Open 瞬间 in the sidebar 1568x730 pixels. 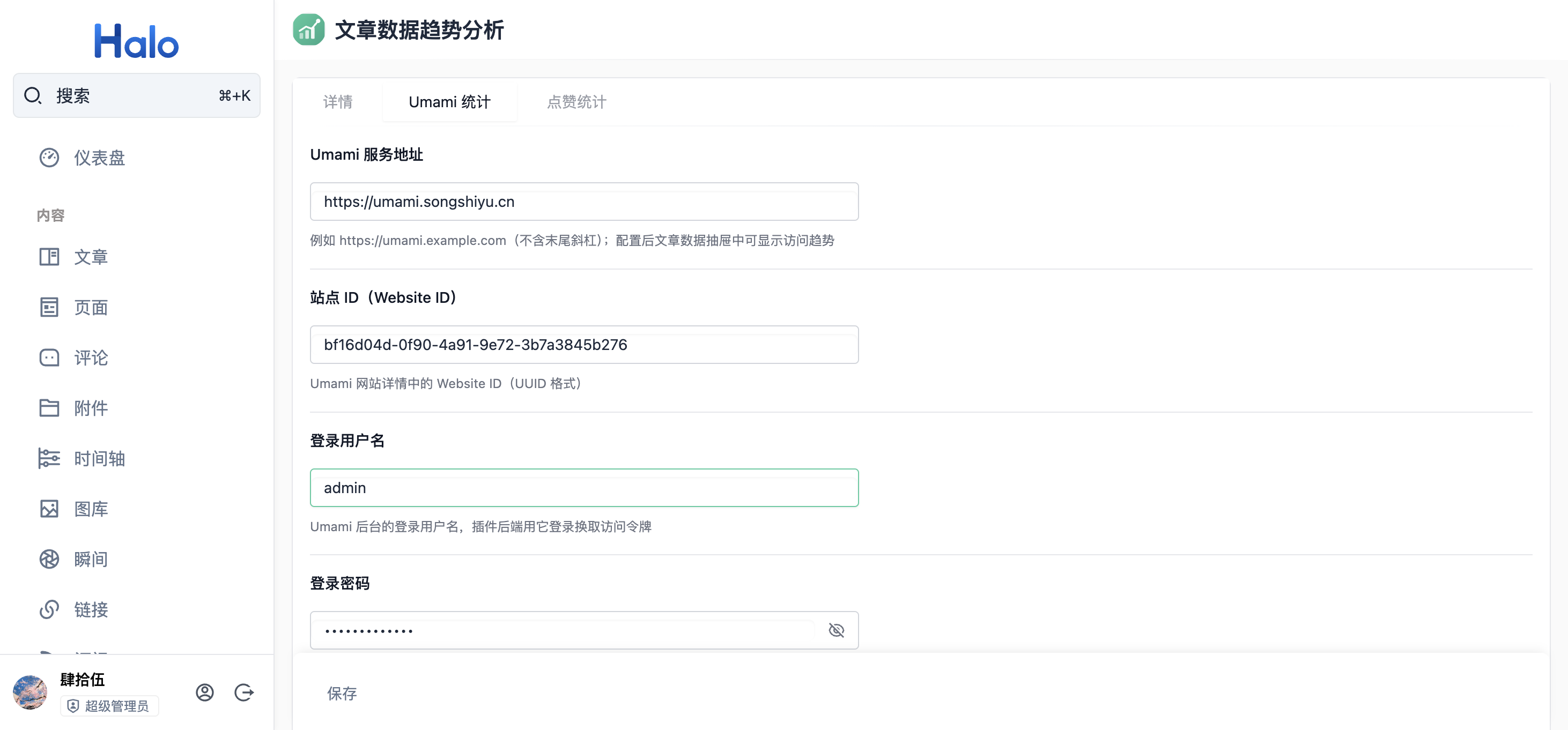(x=91, y=559)
